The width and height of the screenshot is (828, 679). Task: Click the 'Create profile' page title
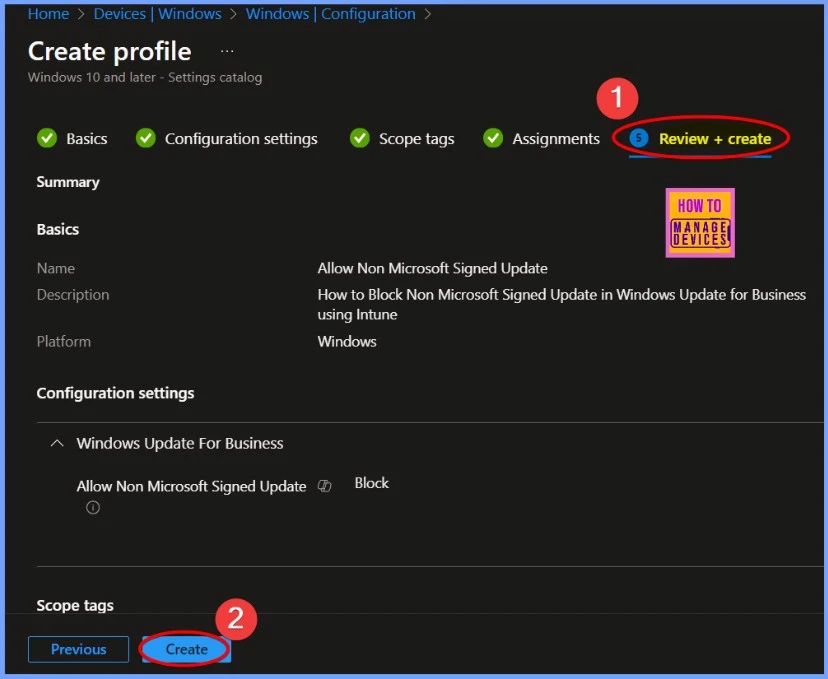pyautogui.click(x=109, y=51)
